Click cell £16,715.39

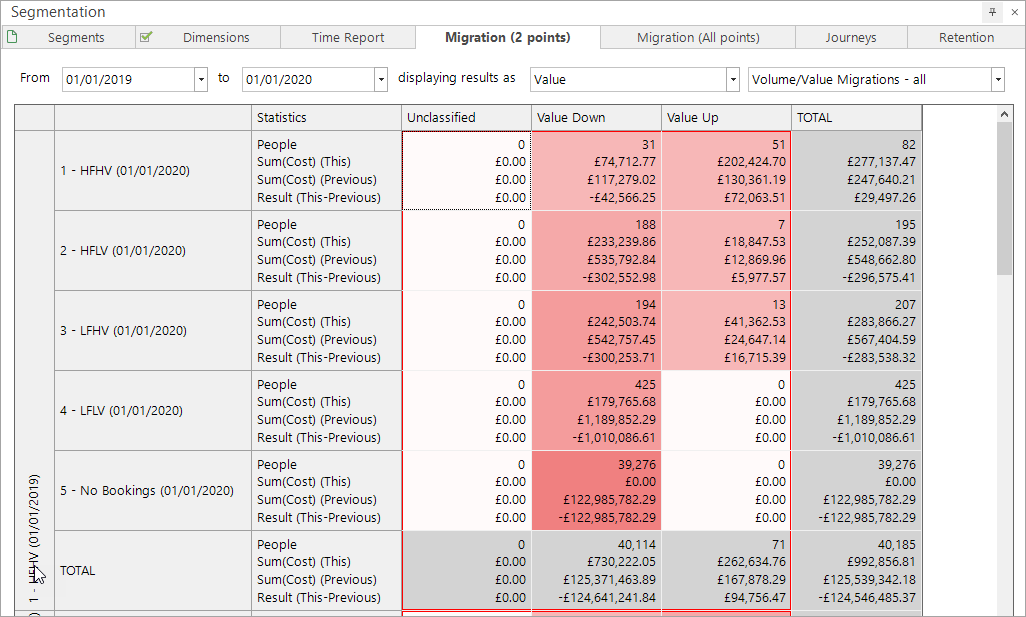pos(754,357)
